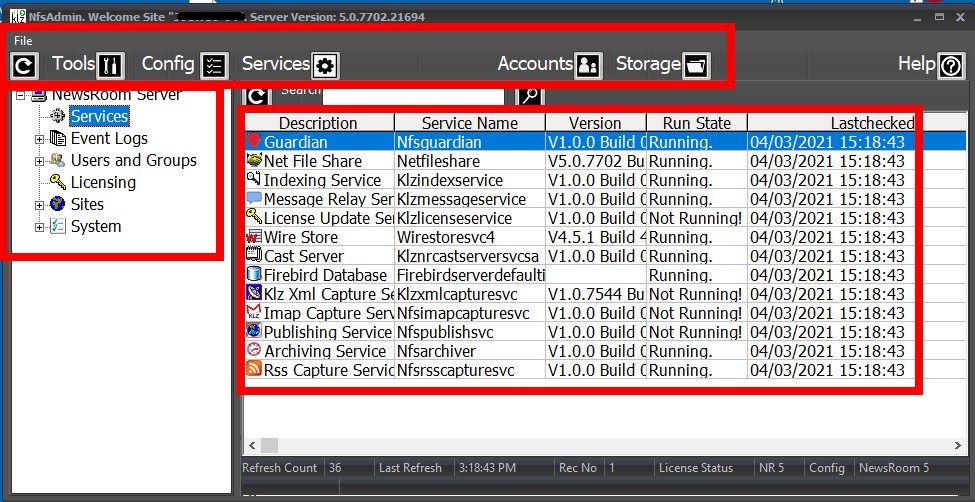Sort by the Run State column header
975x502 pixels.
point(696,123)
